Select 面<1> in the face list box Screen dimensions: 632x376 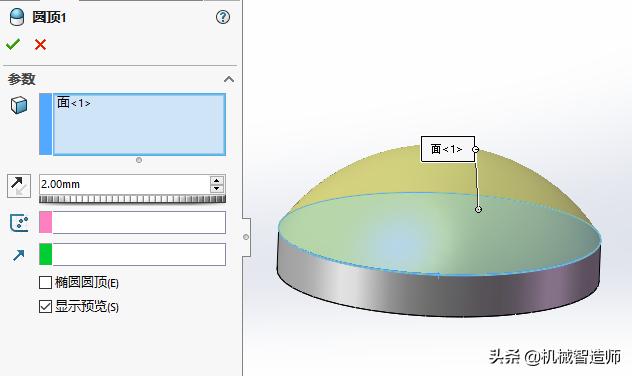click(x=74, y=103)
